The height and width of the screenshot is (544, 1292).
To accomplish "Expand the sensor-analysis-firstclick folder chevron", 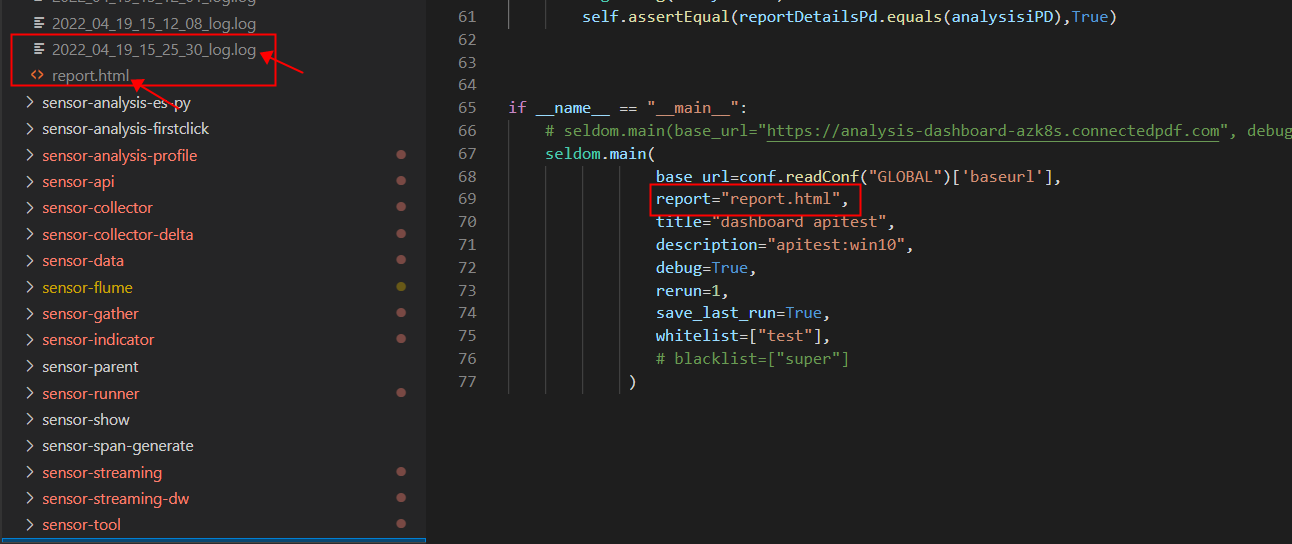I will pos(30,128).
